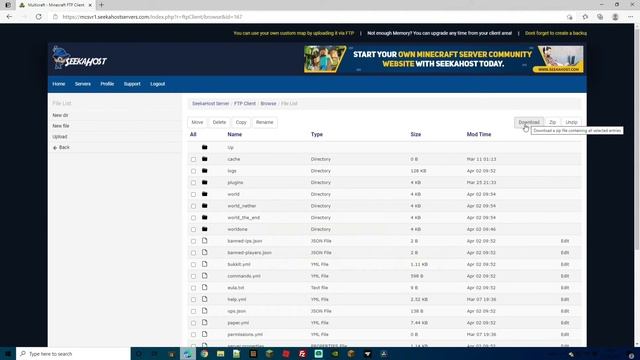640x360 pixels.
Task: Open the world_nether folder icon
Action: click(x=204, y=206)
